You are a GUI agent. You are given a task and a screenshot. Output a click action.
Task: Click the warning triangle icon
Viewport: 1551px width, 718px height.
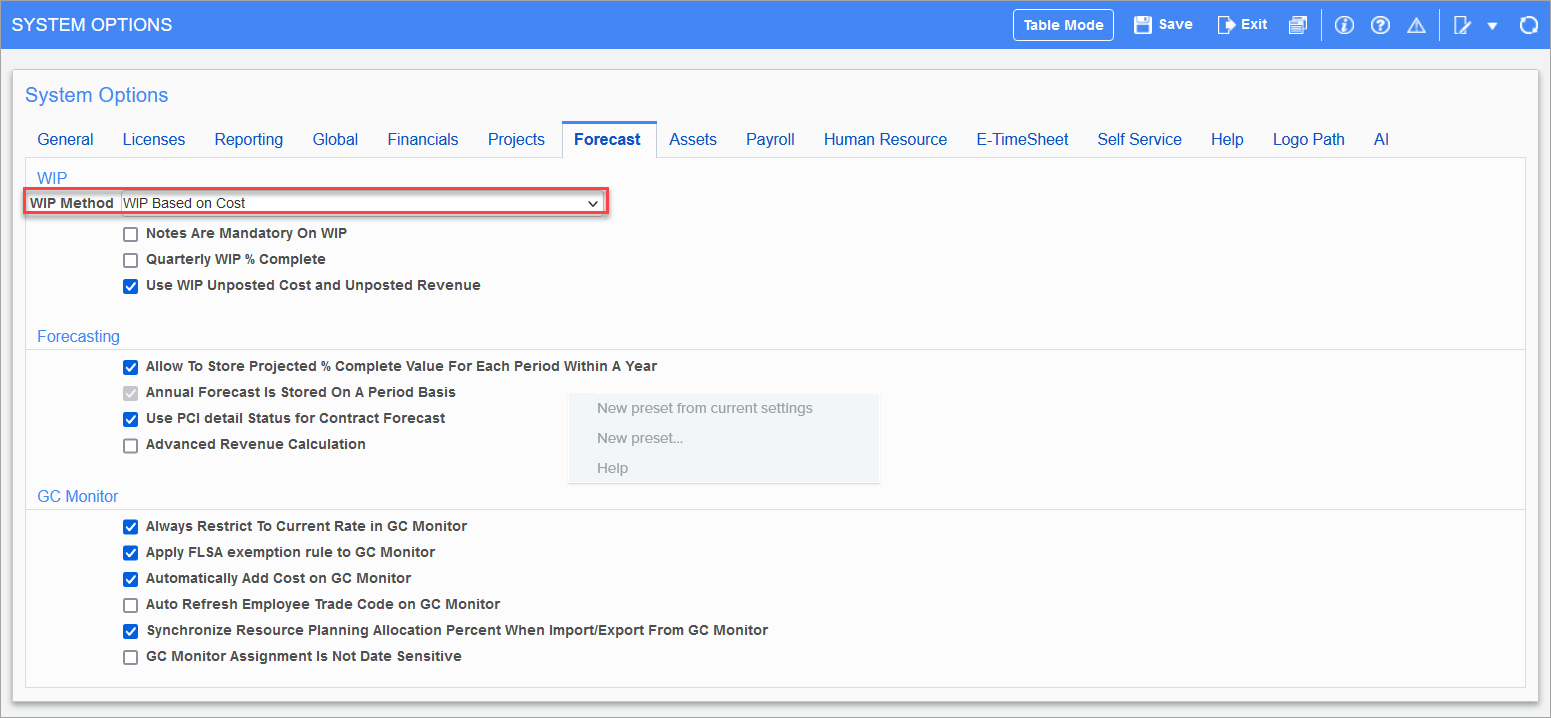click(1416, 25)
